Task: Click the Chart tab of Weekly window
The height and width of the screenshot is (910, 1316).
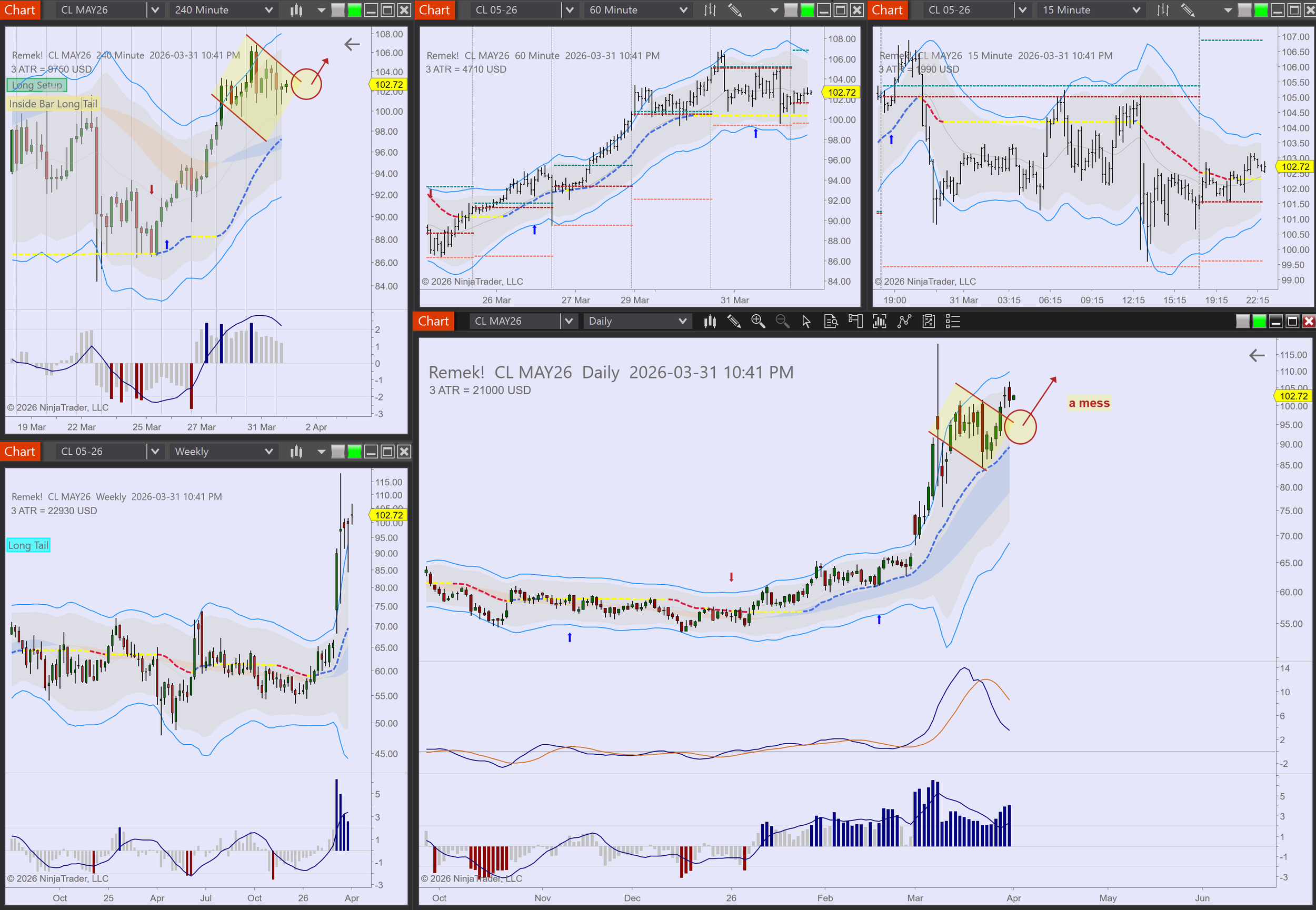Action: [20, 452]
